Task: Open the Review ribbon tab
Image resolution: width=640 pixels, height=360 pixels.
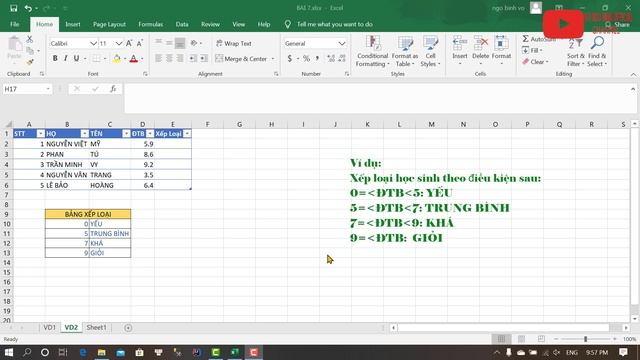Action: [210, 24]
